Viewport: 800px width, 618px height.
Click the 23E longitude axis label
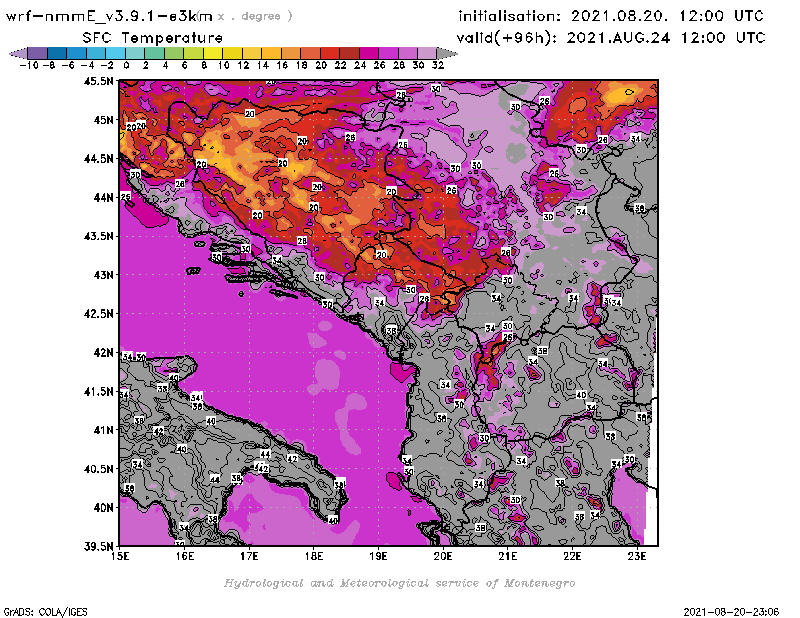coord(637,556)
